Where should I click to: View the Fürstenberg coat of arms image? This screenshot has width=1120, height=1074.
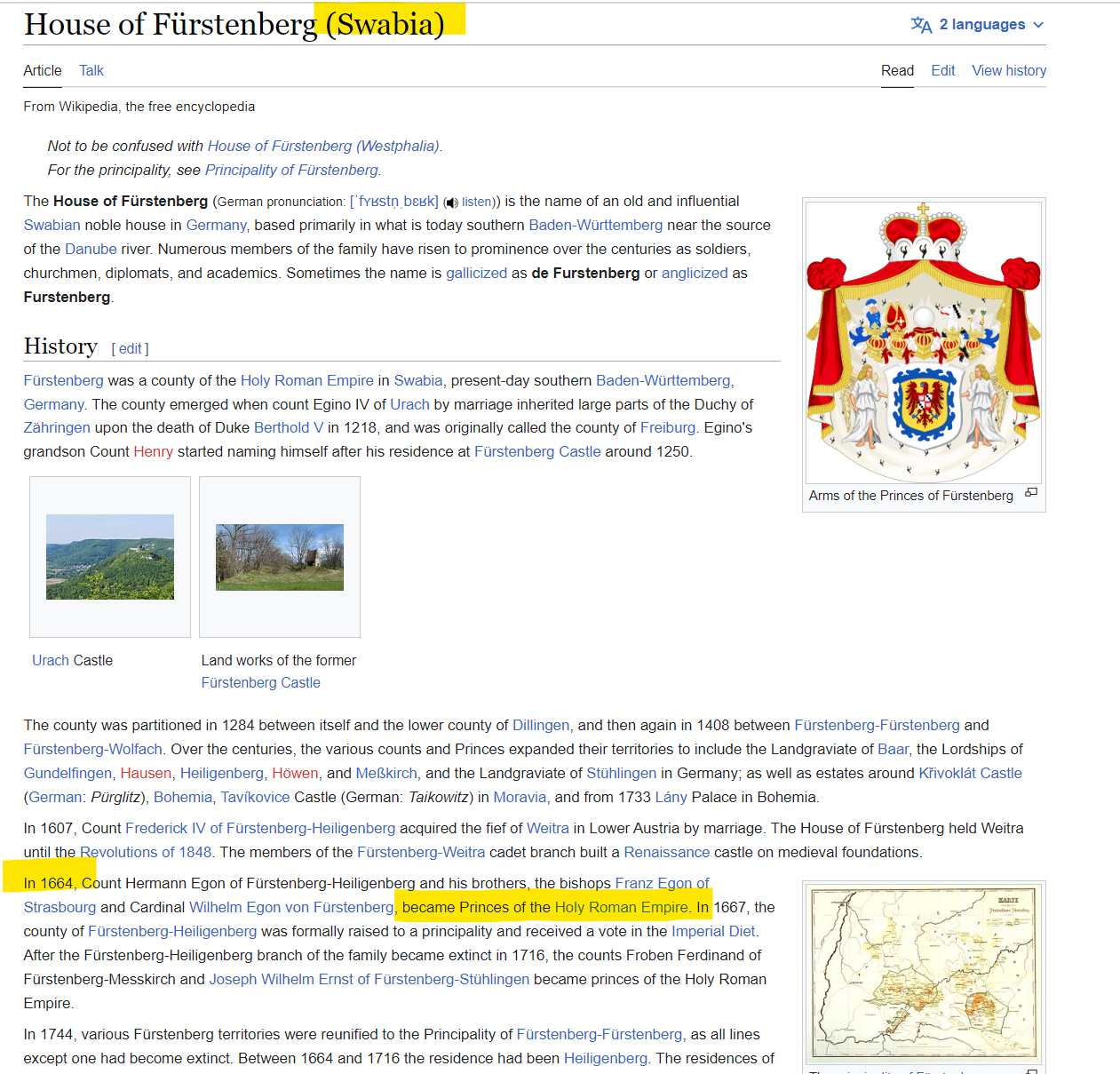click(924, 342)
